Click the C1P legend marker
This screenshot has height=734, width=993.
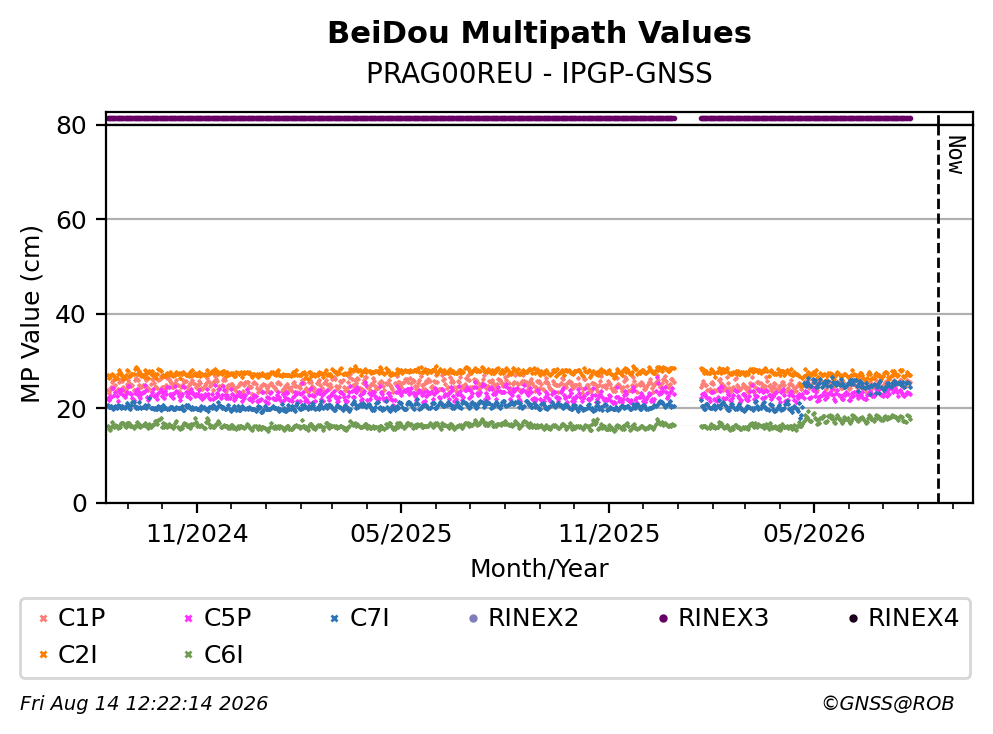click(x=43, y=618)
